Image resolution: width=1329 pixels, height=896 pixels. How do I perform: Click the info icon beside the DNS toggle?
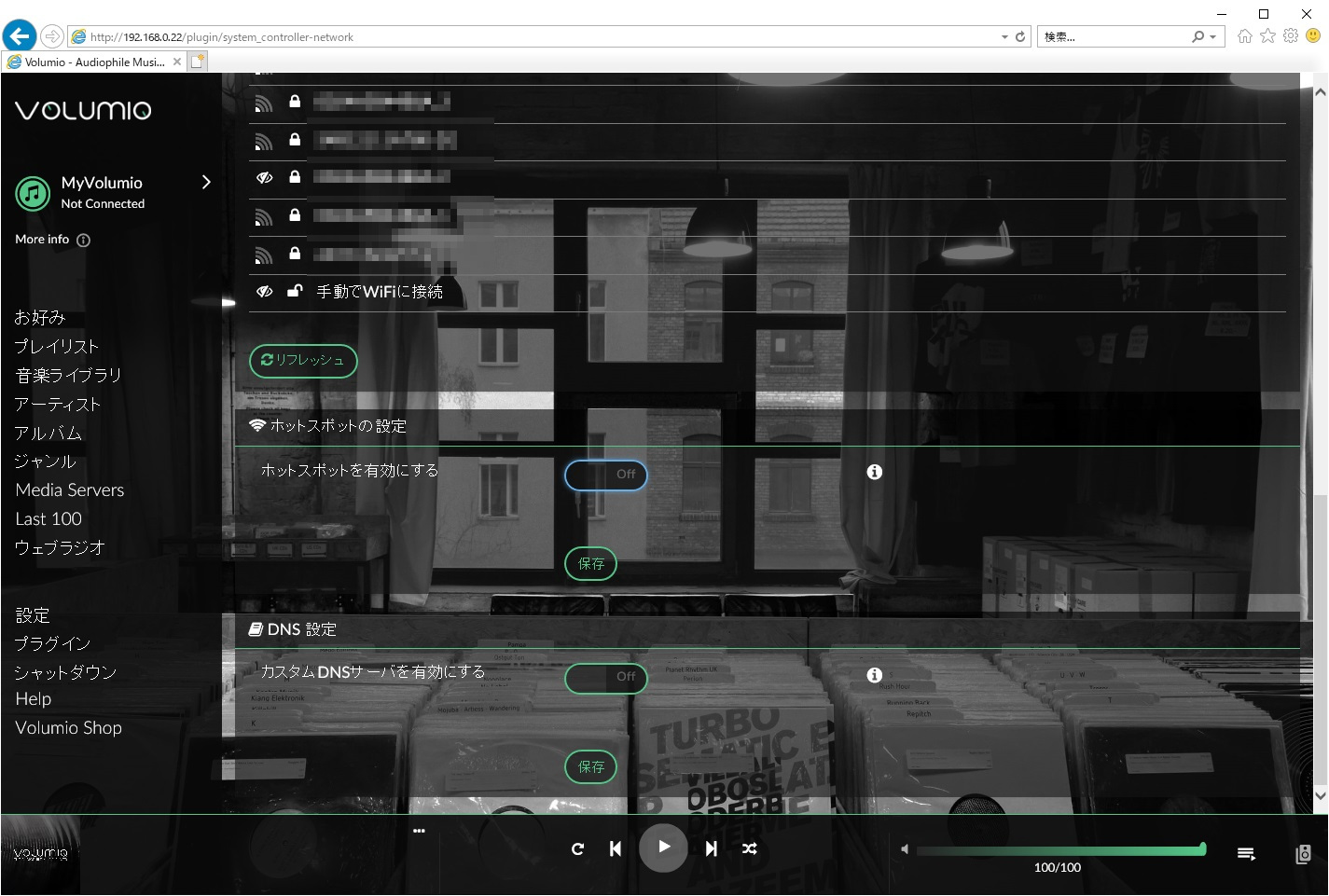(x=874, y=674)
